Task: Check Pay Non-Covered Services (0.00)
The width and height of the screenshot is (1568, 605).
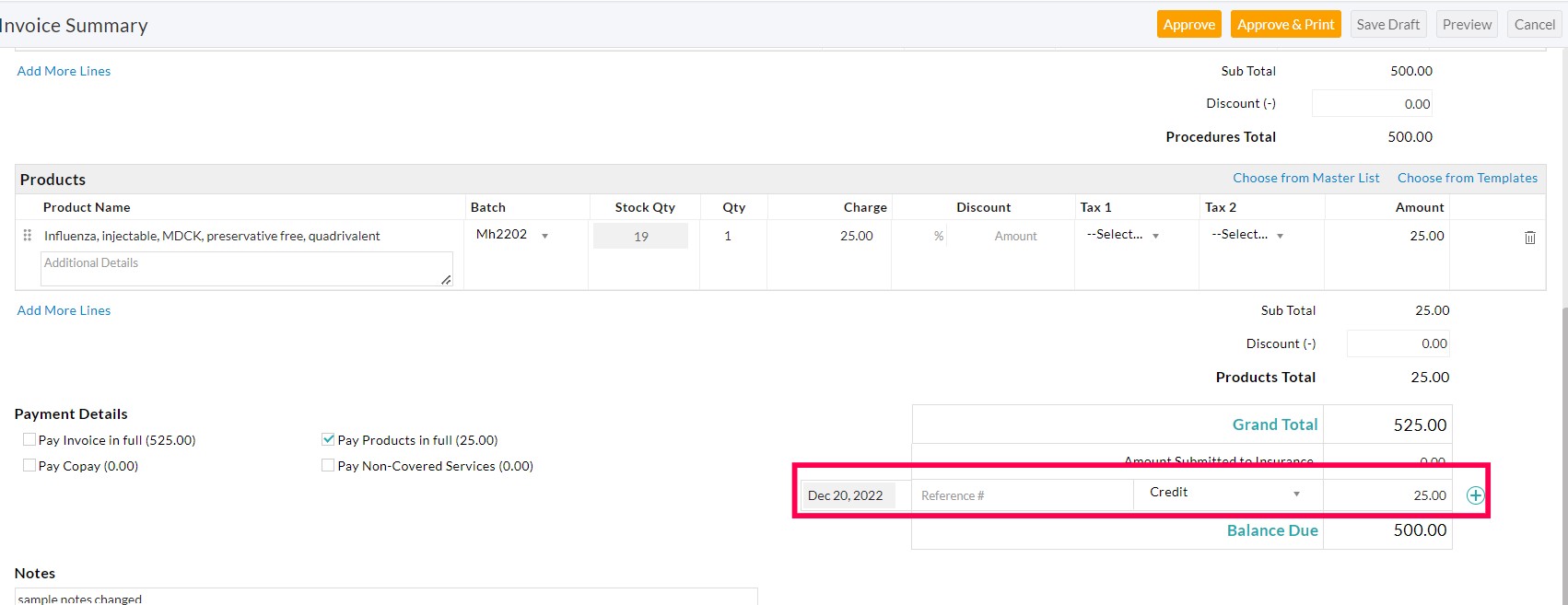Action: (328, 465)
